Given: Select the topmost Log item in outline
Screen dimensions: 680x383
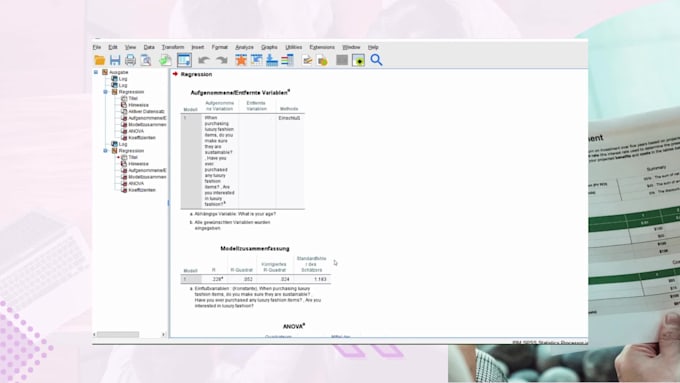Looking at the screenshot, I should click(123, 79).
